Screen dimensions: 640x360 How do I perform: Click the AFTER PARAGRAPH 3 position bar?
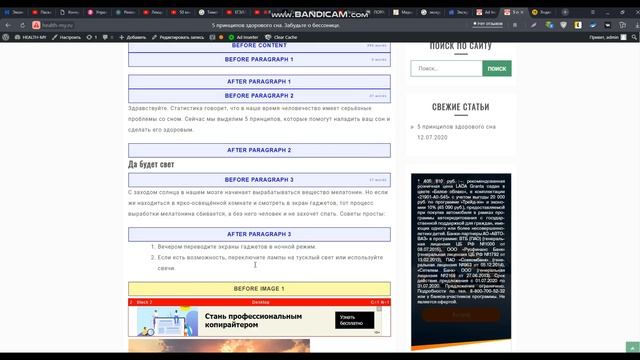(259, 234)
